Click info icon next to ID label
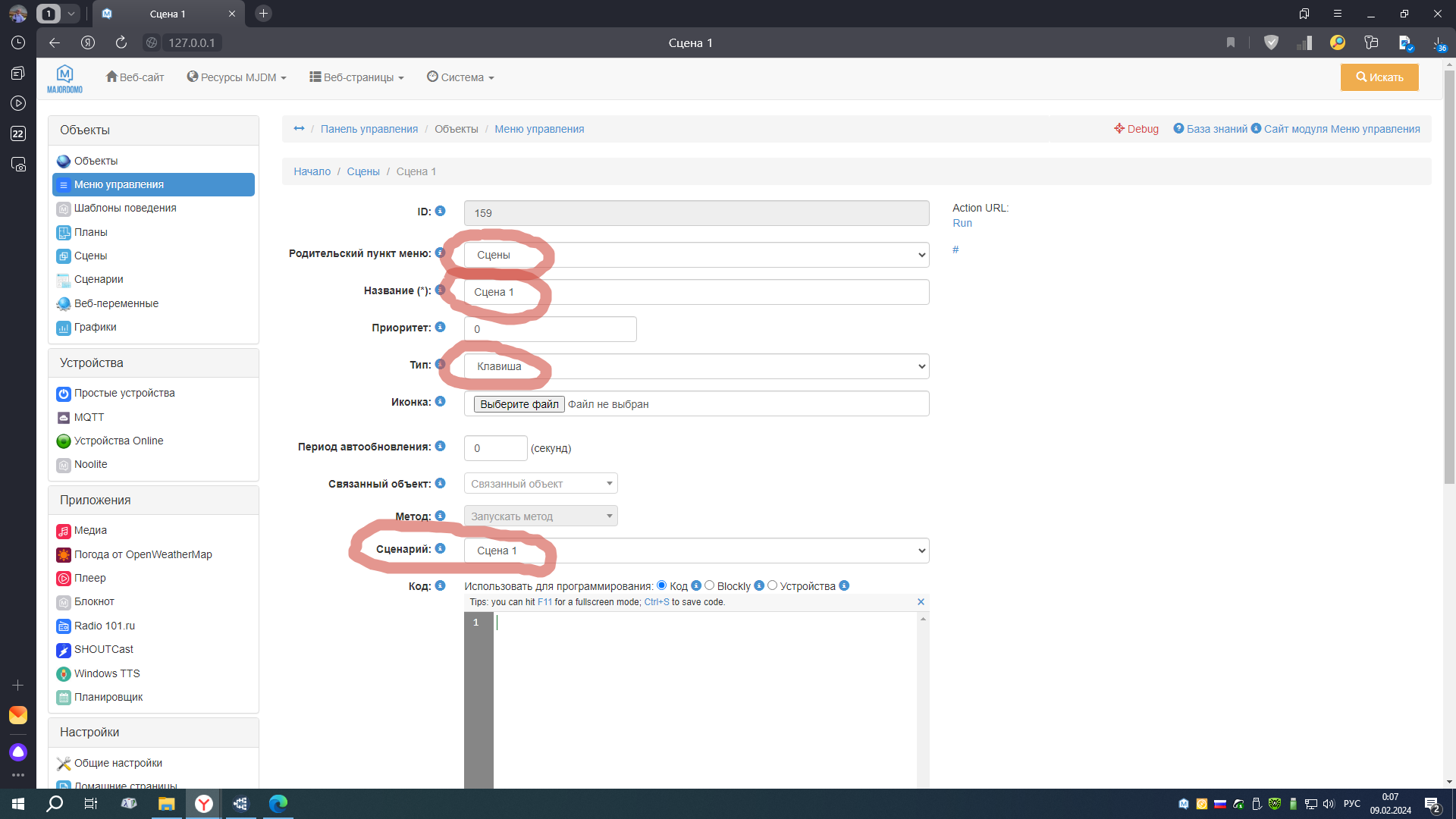 click(440, 212)
